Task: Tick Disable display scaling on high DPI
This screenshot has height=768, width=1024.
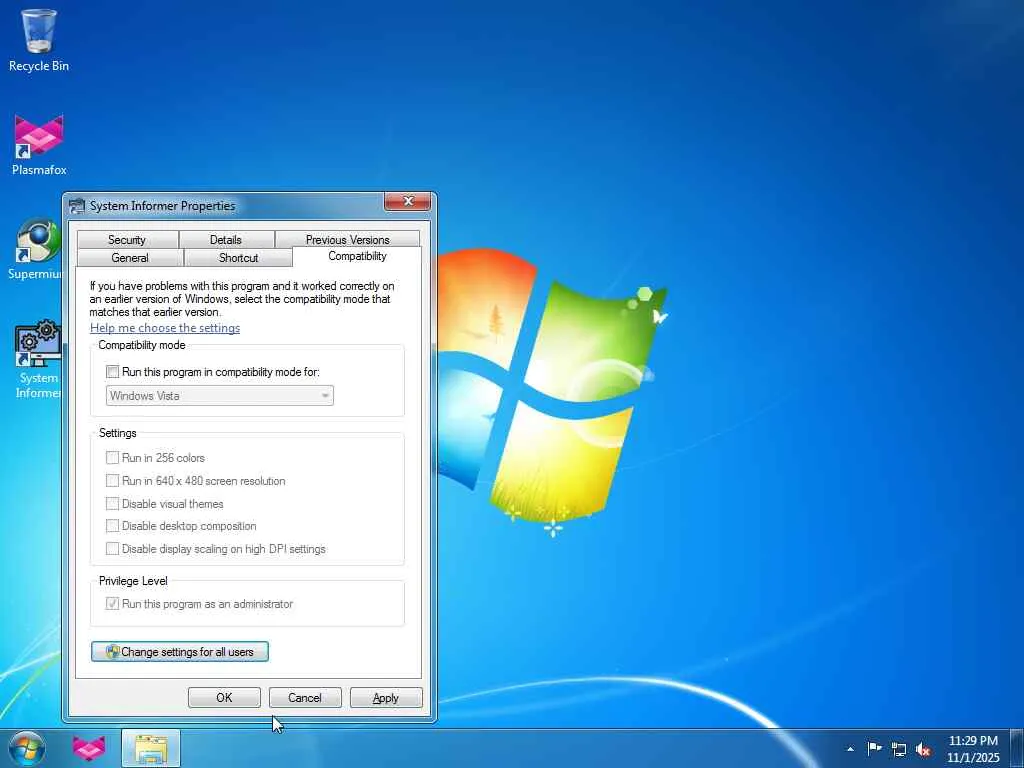Action: pyautogui.click(x=112, y=549)
